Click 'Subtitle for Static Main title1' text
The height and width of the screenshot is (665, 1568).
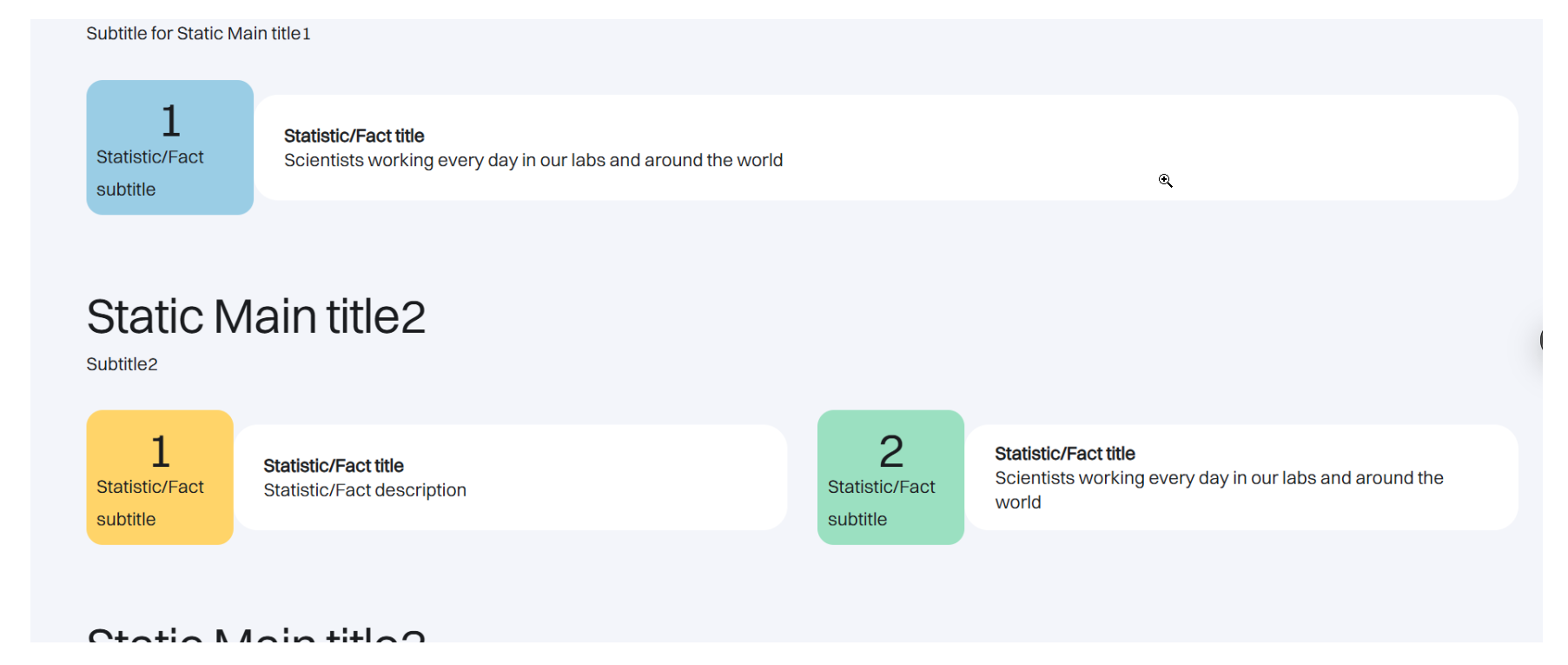coord(198,34)
